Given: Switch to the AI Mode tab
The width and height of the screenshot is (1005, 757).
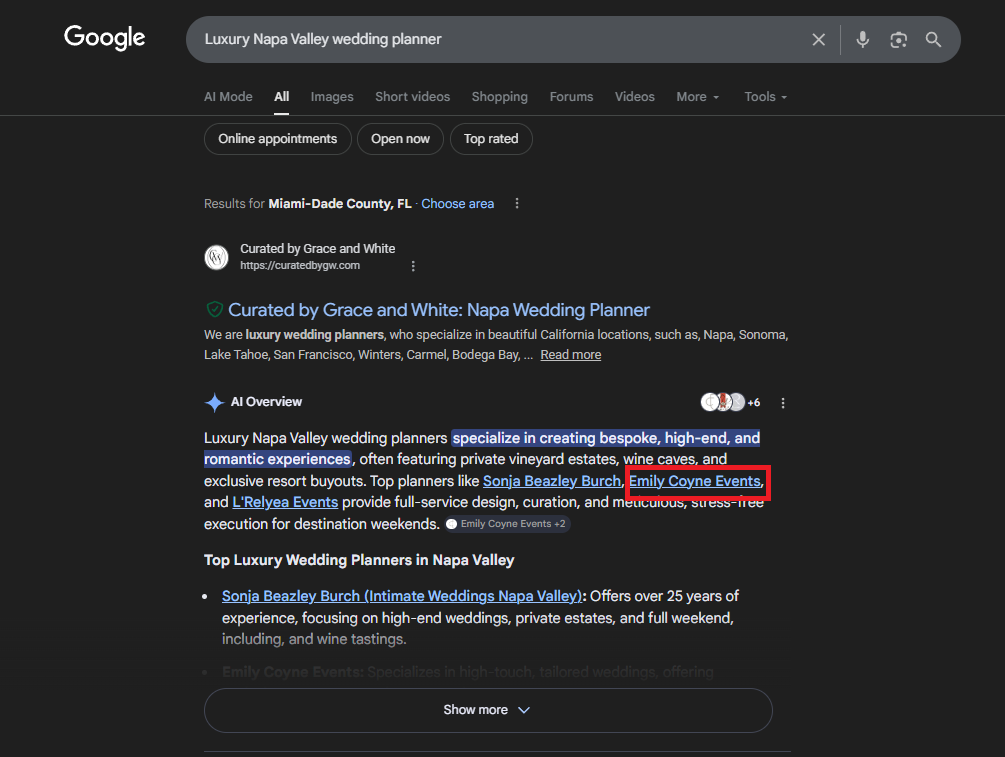Looking at the screenshot, I should pos(228,97).
